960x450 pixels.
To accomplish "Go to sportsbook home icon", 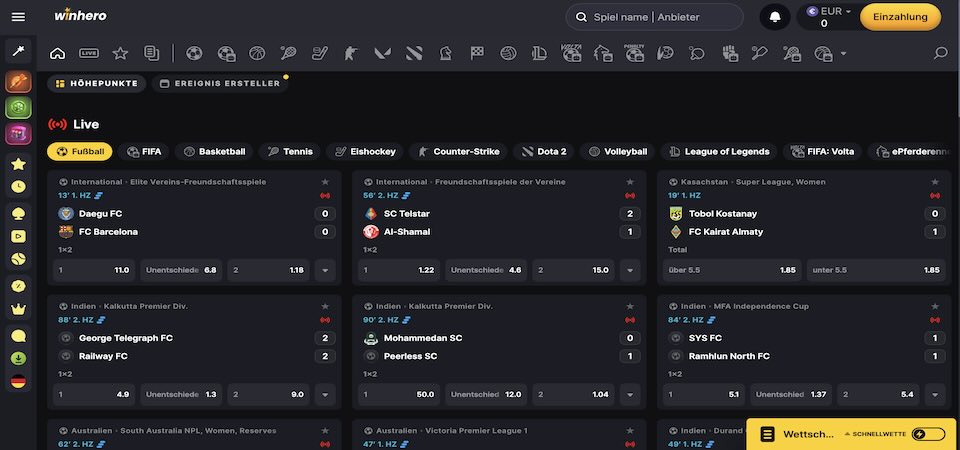I will coord(58,53).
